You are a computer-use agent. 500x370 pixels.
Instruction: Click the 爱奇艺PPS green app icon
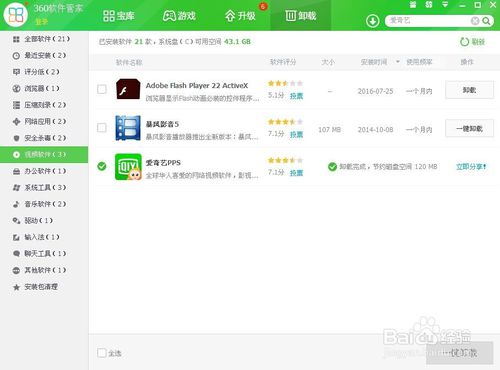pyautogui.click(x=128, y=167)
